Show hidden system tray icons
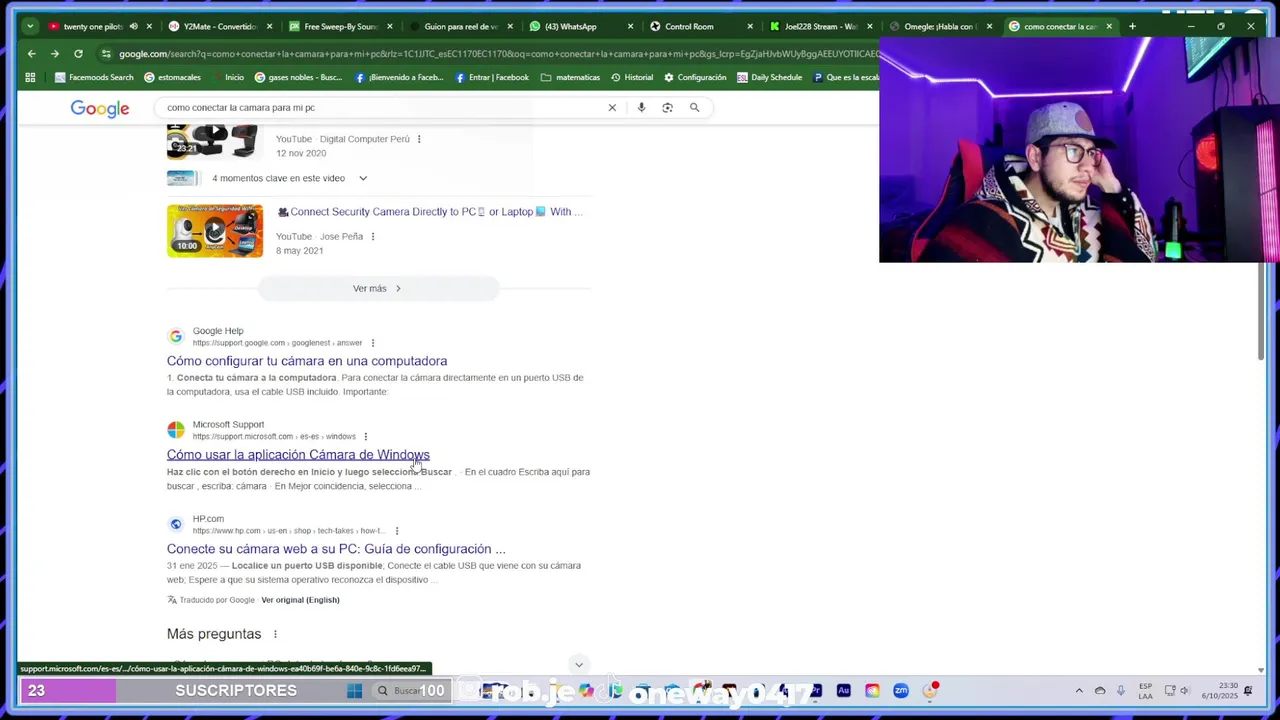Viewport: 1280px width, 720px height. (1078, 690)
